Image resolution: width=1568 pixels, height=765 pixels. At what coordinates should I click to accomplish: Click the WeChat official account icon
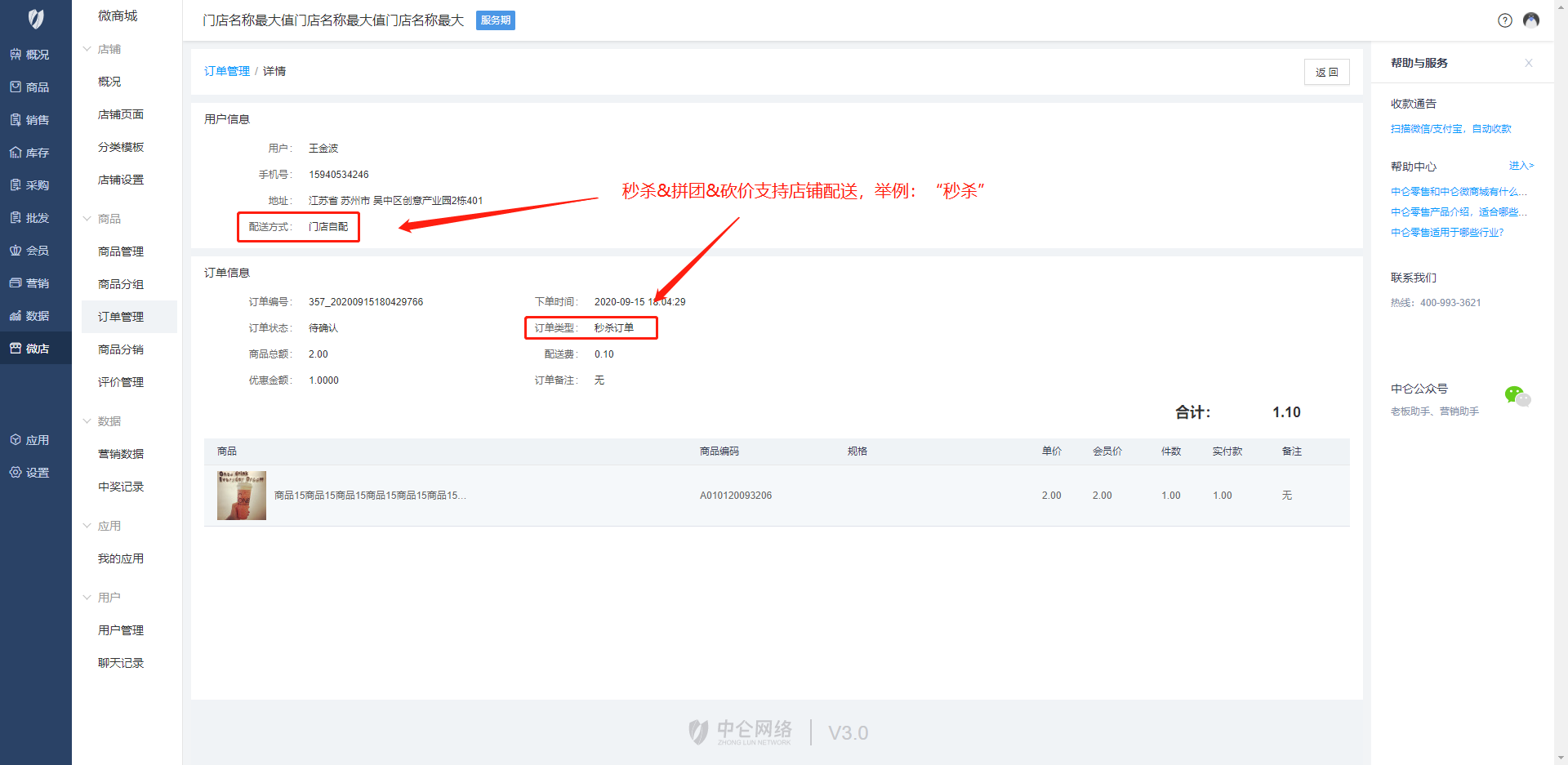pos(1517,397)
